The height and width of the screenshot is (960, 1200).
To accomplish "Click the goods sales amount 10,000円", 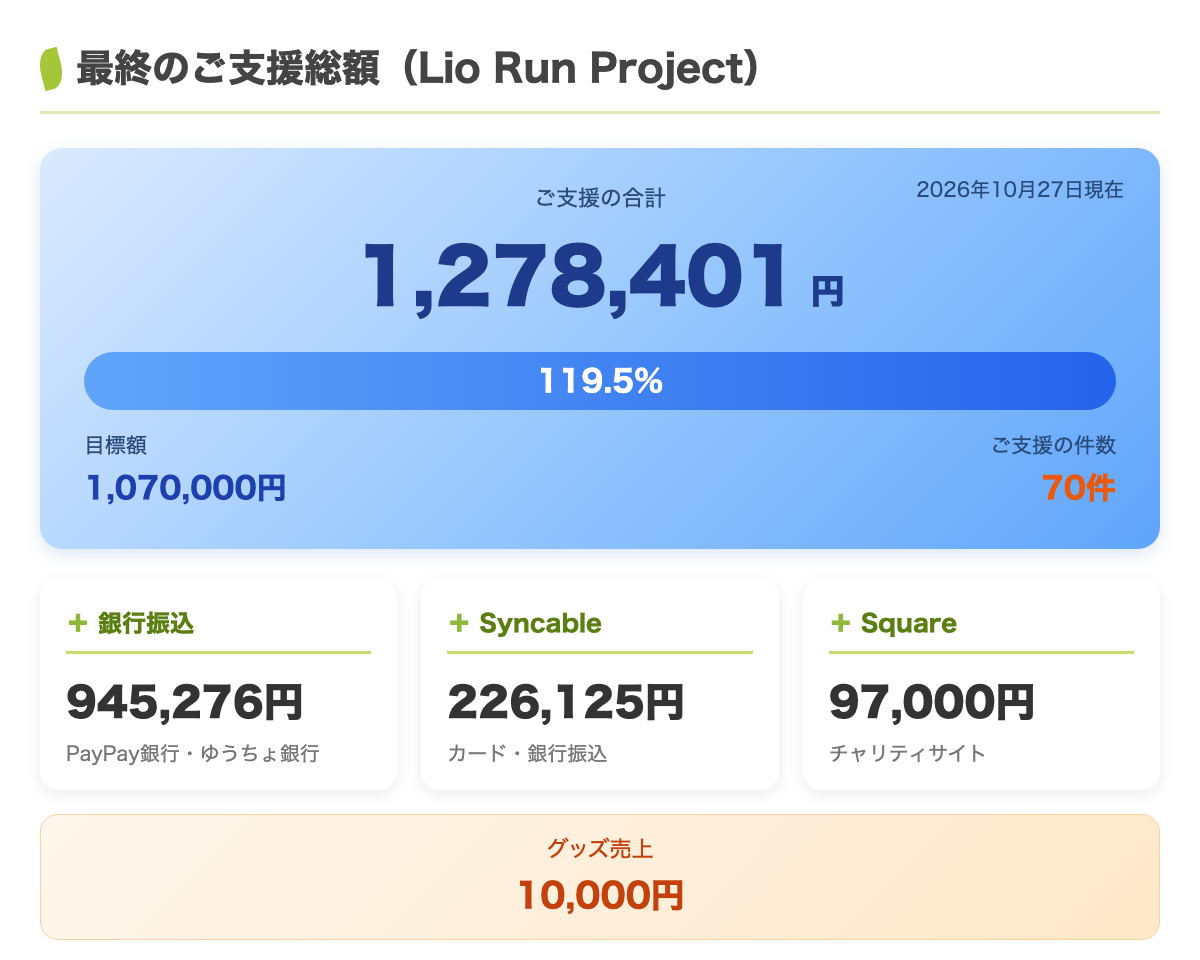I will pyautogui.click(x=600, y=895).
